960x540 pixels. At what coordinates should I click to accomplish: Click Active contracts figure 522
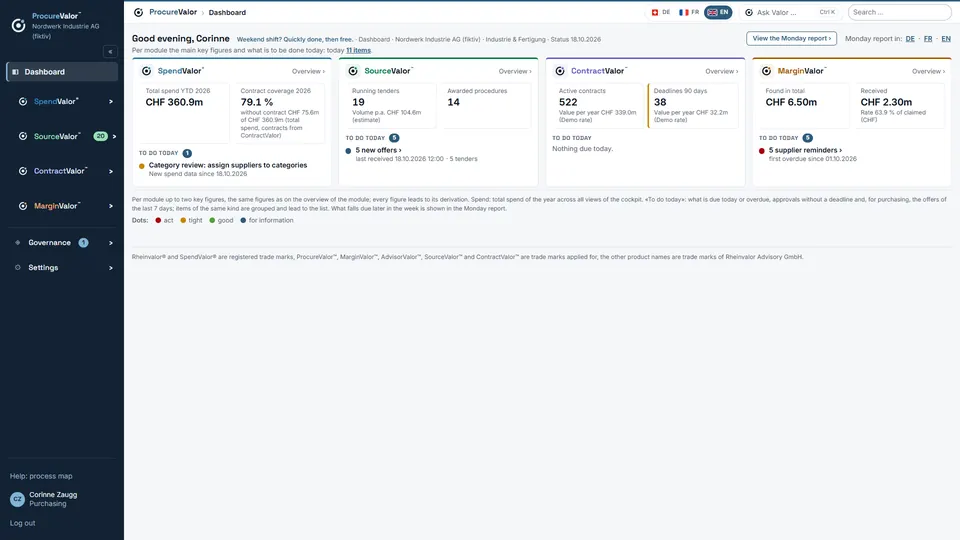point(568,102)
